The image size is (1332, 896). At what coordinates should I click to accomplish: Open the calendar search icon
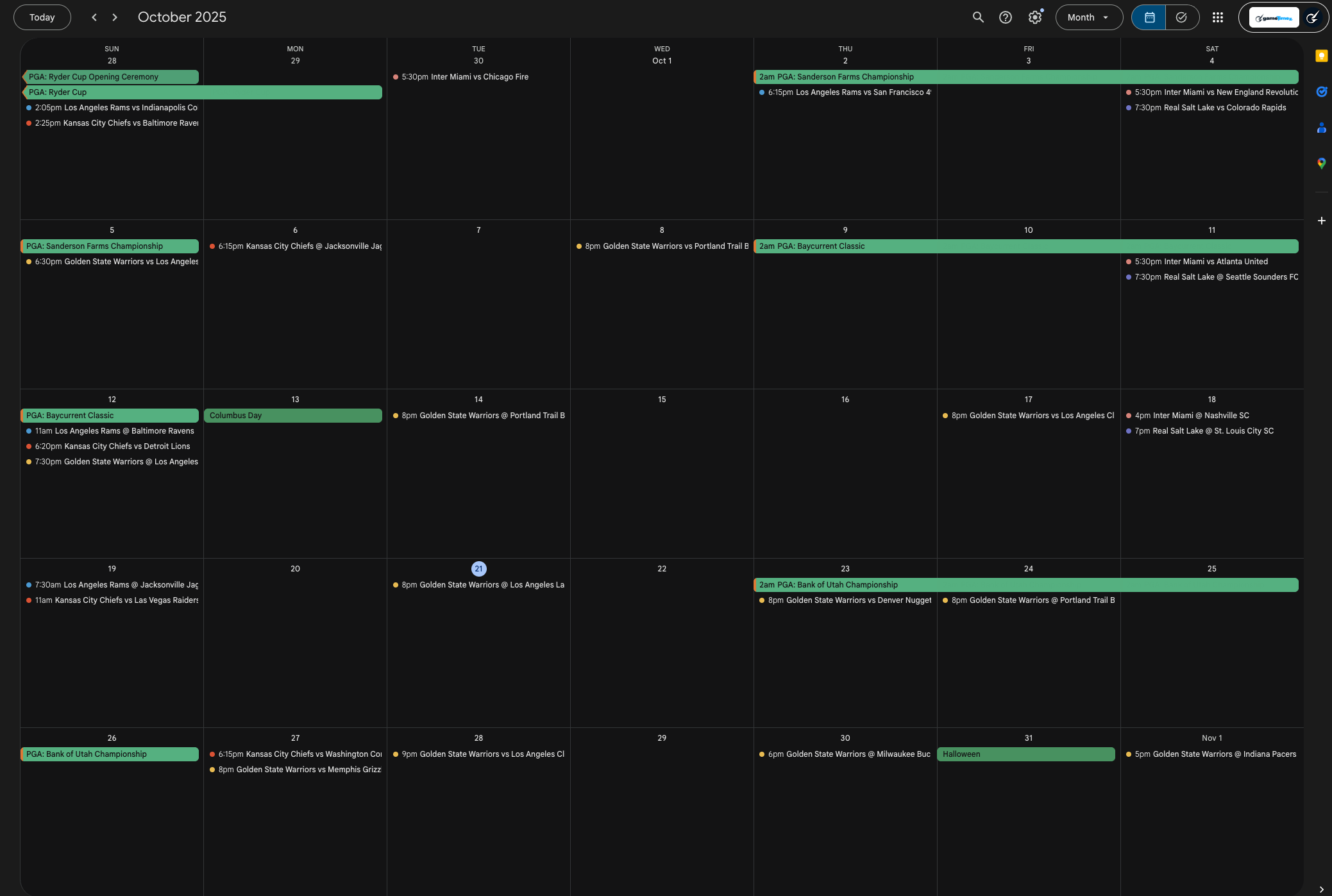(977, 17)
